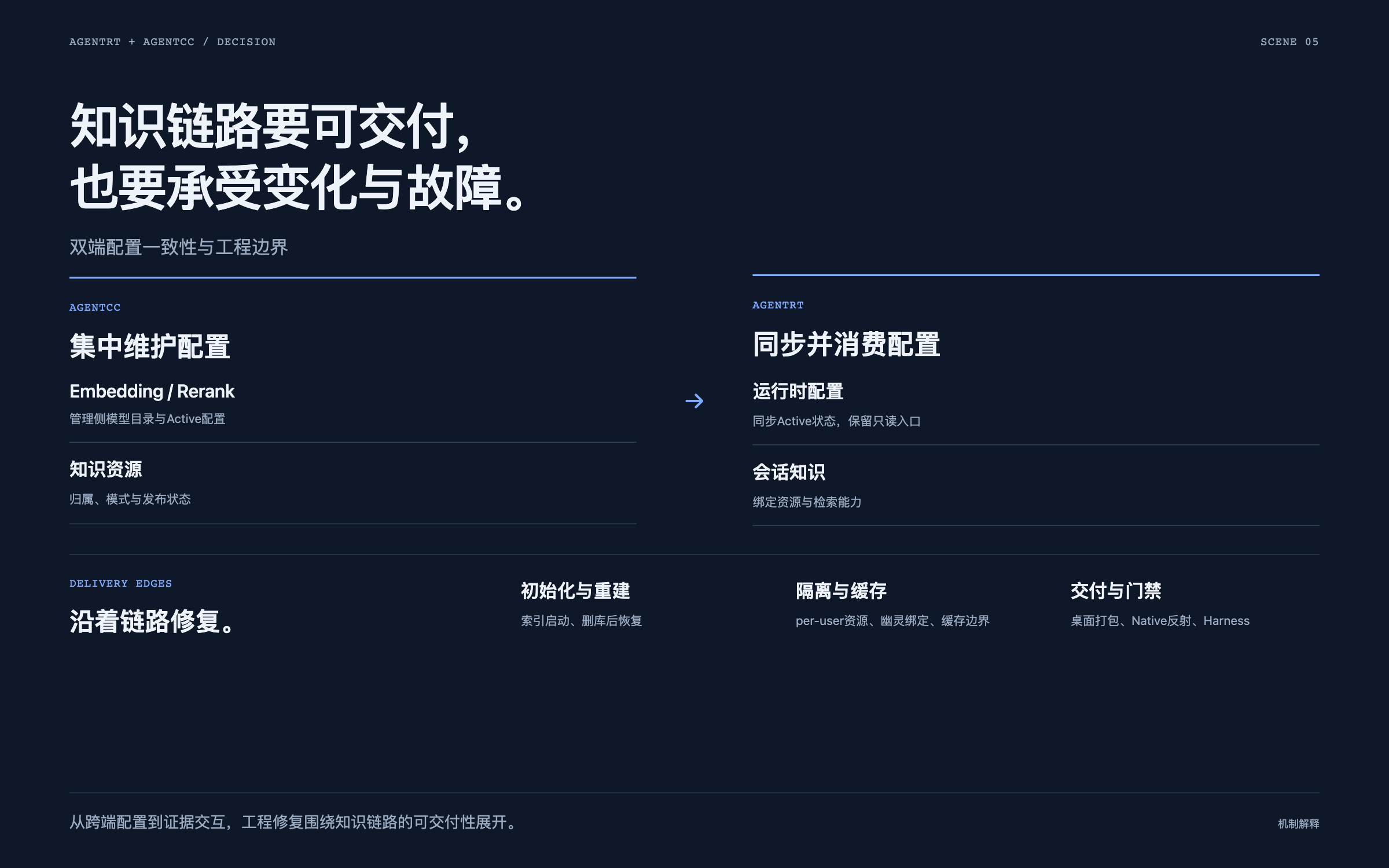Click the DELIVERY EDGES label

(x=120, y=583)
